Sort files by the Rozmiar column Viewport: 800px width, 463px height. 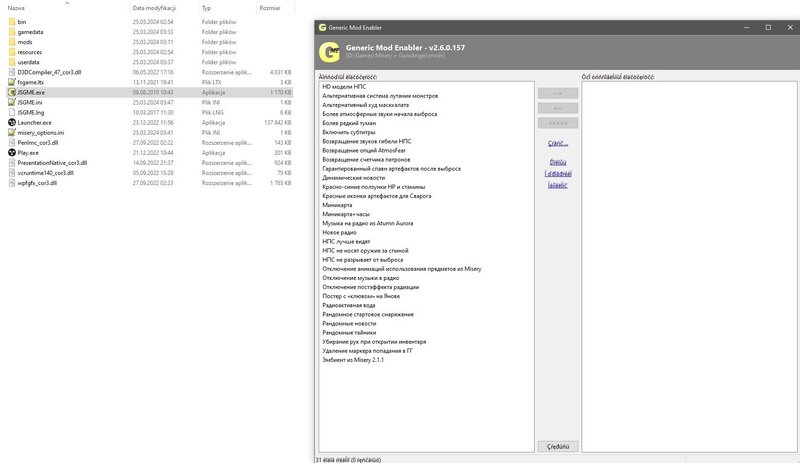[x=269, y=7]
